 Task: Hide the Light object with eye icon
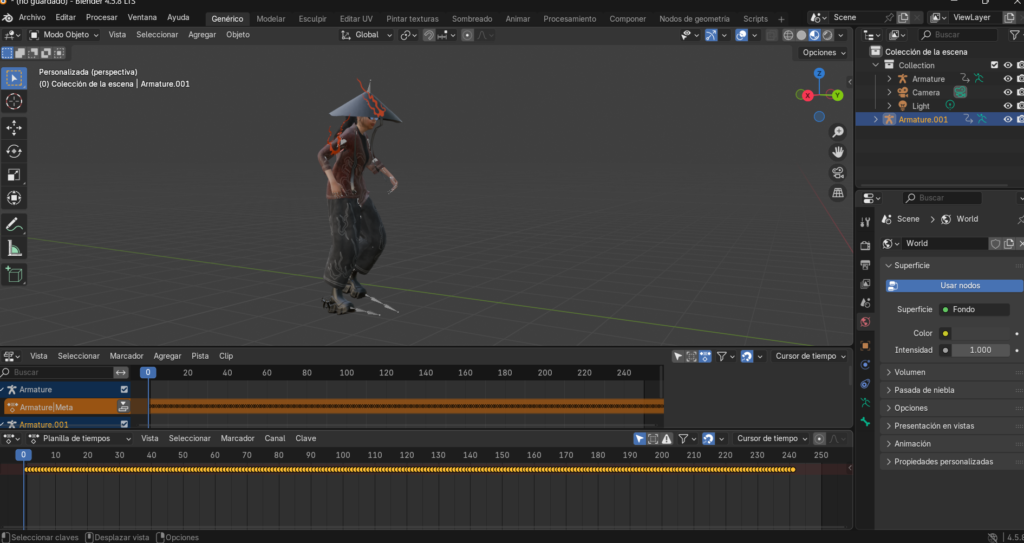pyautogui.click(x=1007, y=106)
